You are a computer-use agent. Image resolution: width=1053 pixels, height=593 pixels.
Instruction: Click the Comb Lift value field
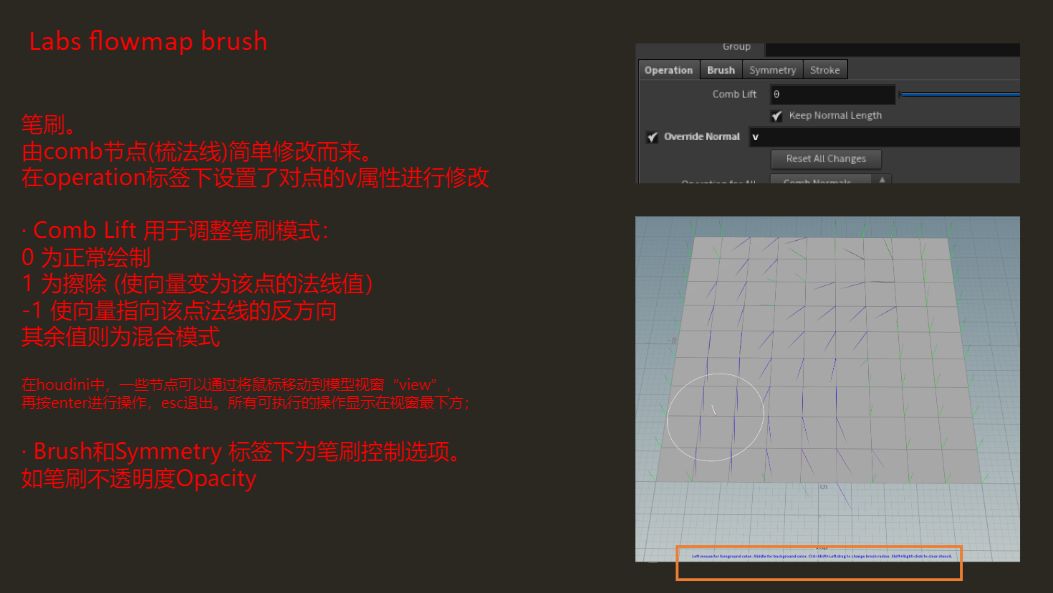tap(833, 95)
